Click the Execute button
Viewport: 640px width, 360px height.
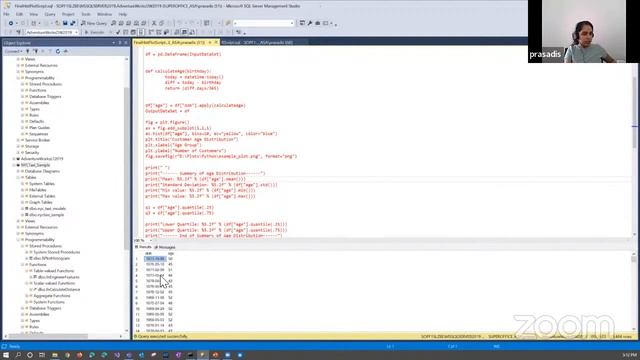tap(95, 32)
